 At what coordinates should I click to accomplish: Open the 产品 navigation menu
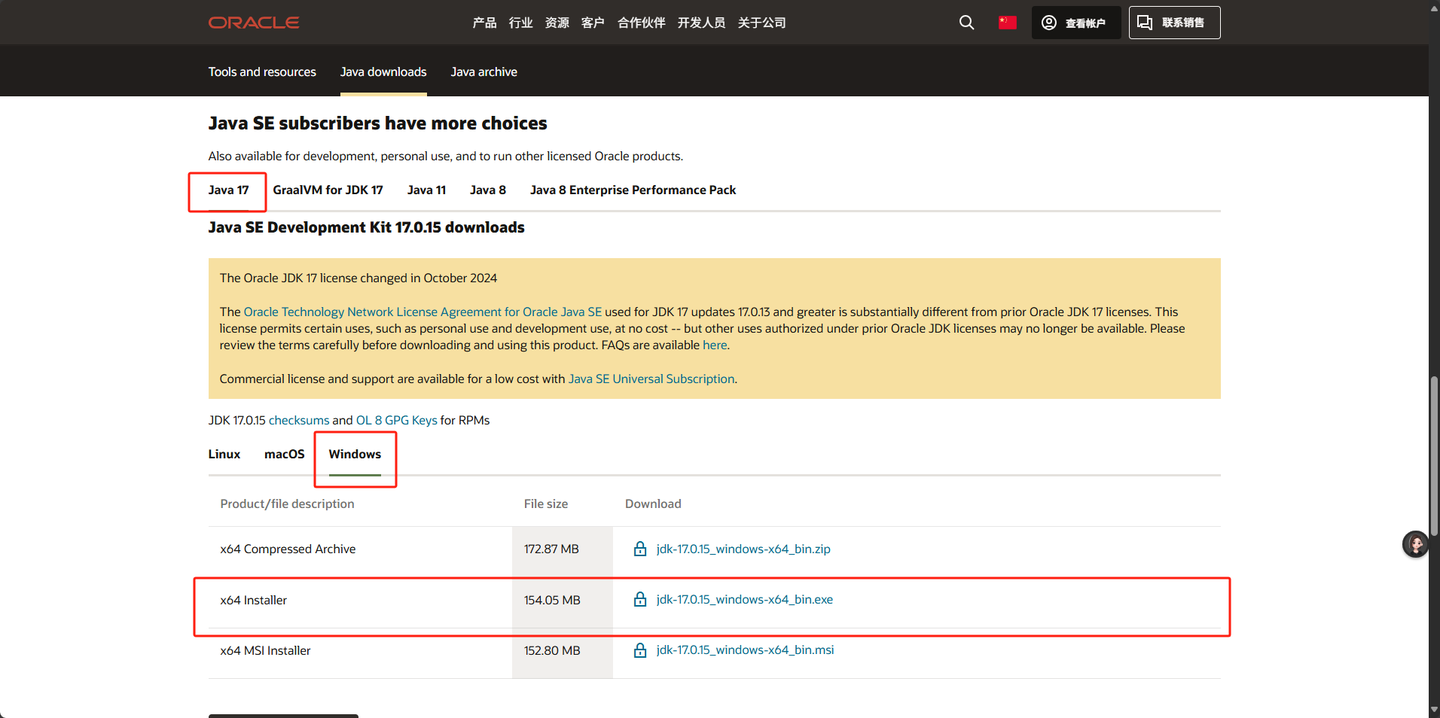484,22
